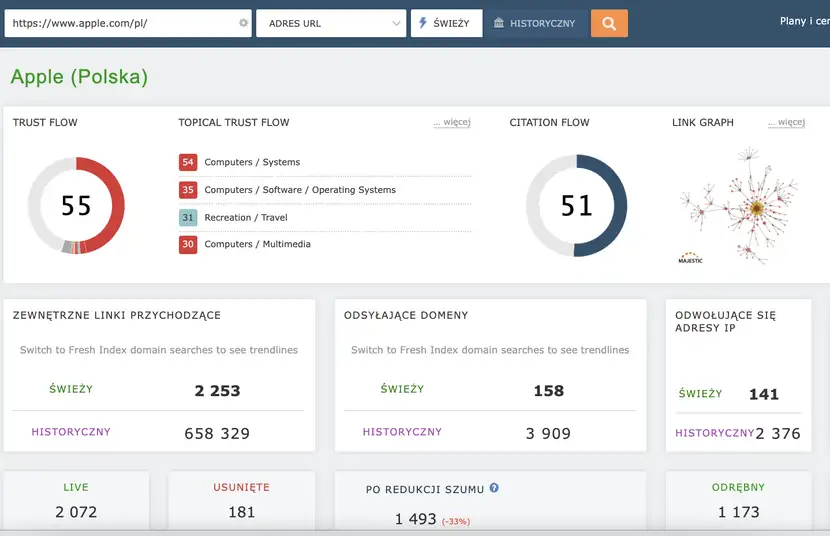
Task: Click fresh referring domains value 158
Action: click(x=549, y=390)
